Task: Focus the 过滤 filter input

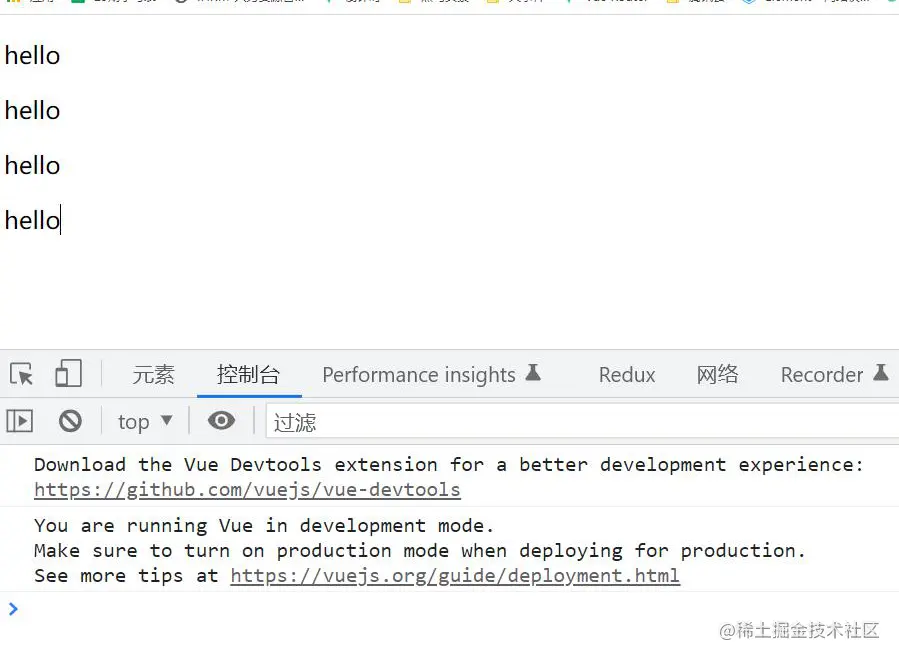Action: [582, 422]
